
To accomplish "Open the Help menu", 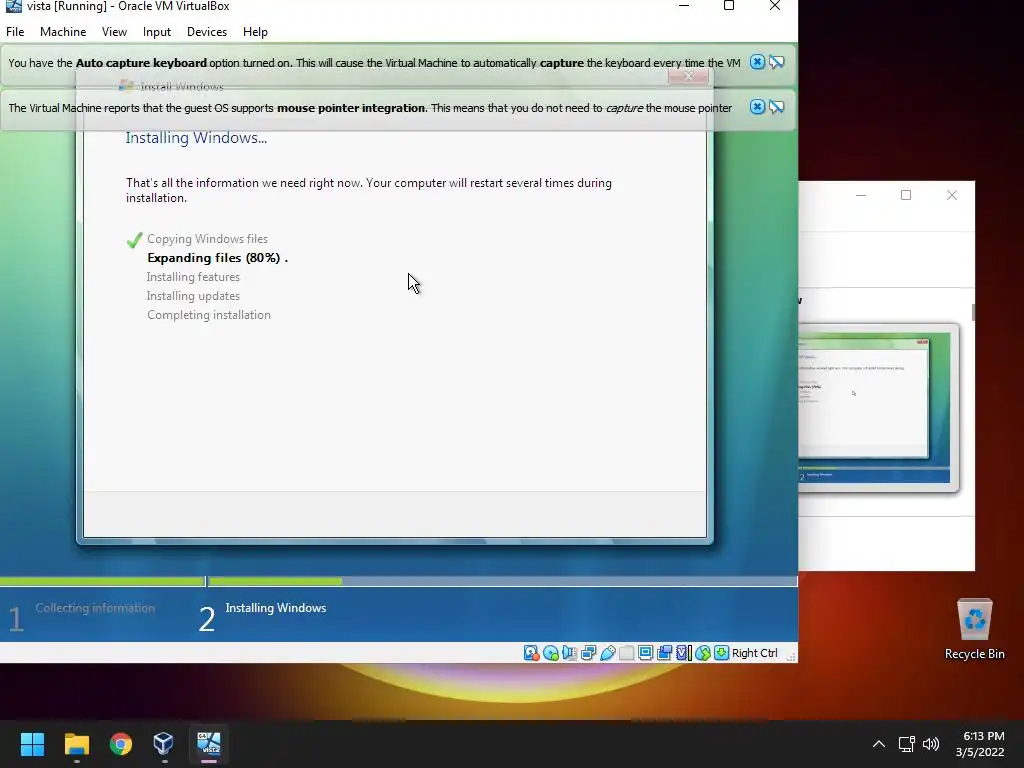I will pyautogui.click(x=255, y=32).
